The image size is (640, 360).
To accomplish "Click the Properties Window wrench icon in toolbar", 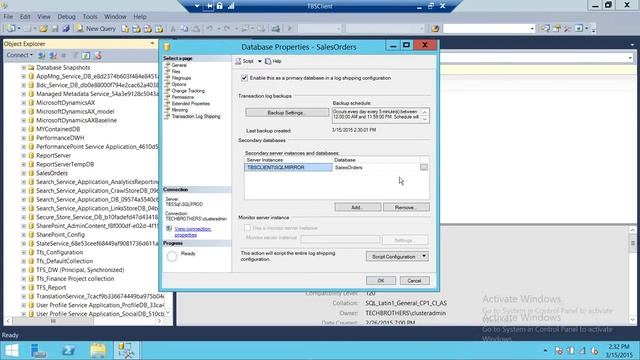I will [x=568, y=29].
